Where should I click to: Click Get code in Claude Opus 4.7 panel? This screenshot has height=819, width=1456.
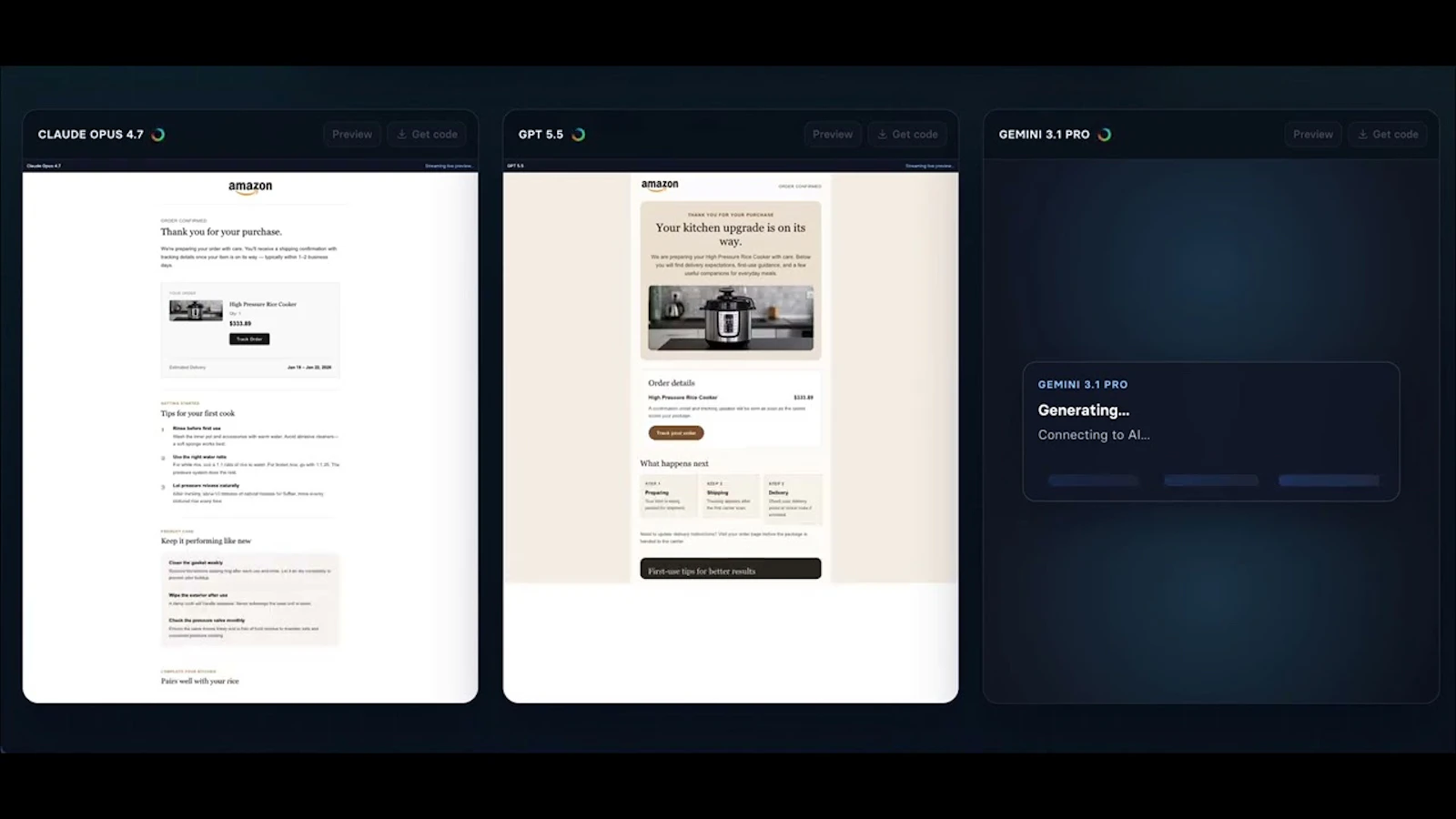[x=427, y=135]
